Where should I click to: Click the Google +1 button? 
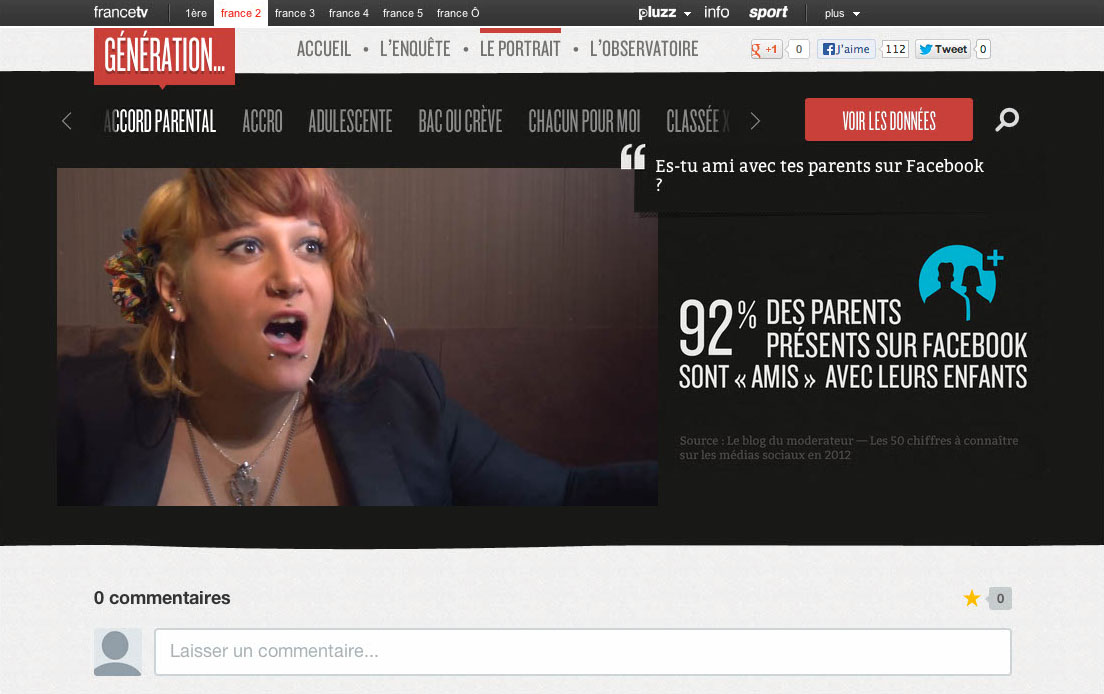pyautogui.click(x=766, y=49)
